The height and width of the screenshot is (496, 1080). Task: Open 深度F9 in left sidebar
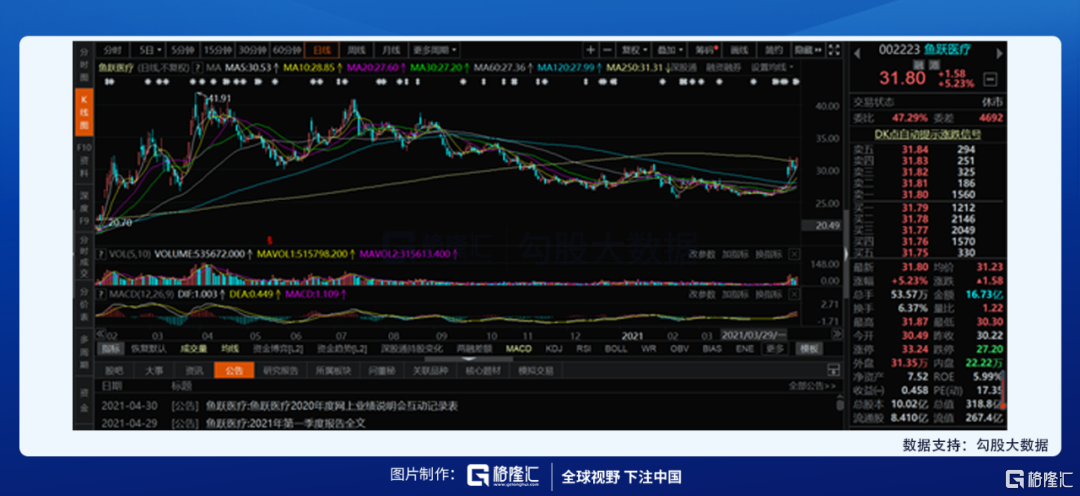click(83, 209)
